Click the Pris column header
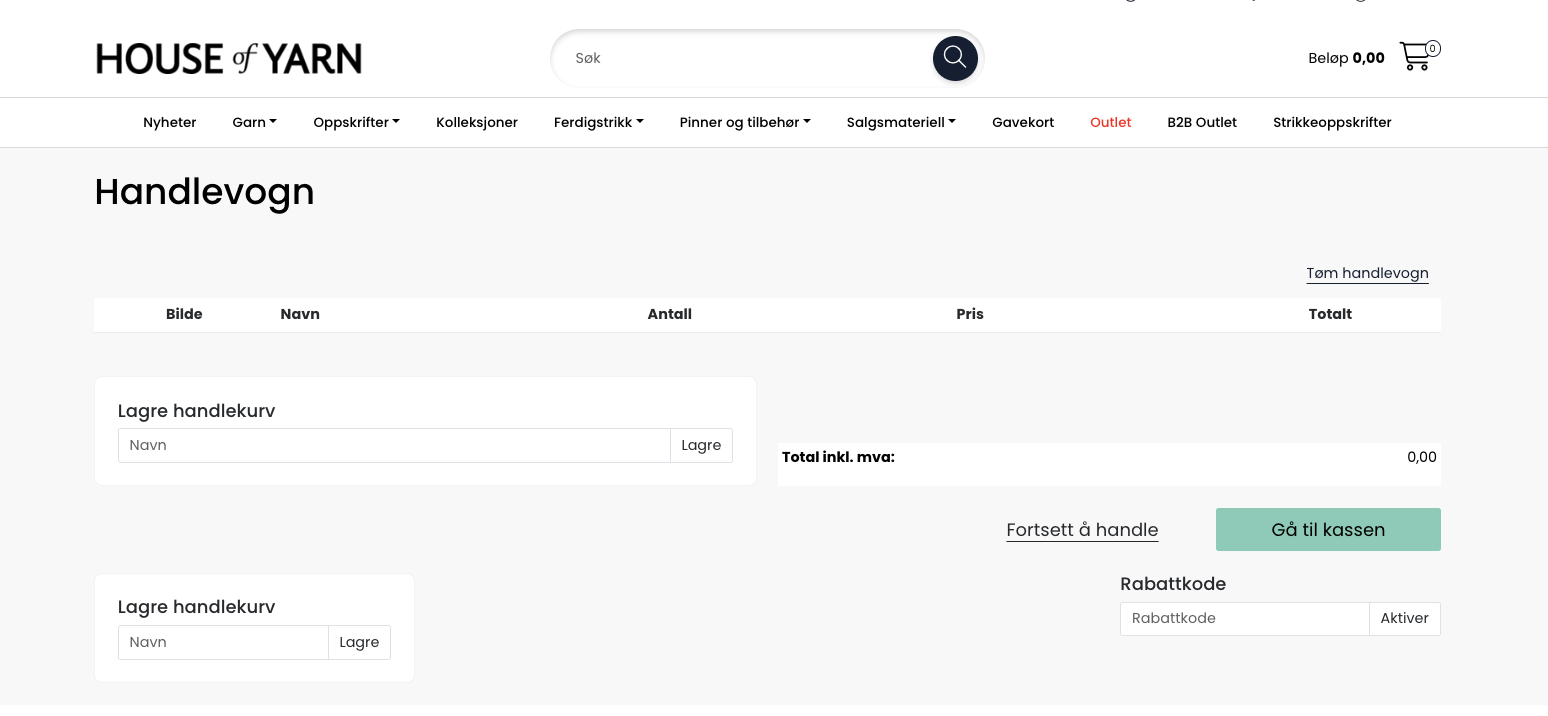The width and height of the screenshot is (1548, 716). tap(970, 314)
